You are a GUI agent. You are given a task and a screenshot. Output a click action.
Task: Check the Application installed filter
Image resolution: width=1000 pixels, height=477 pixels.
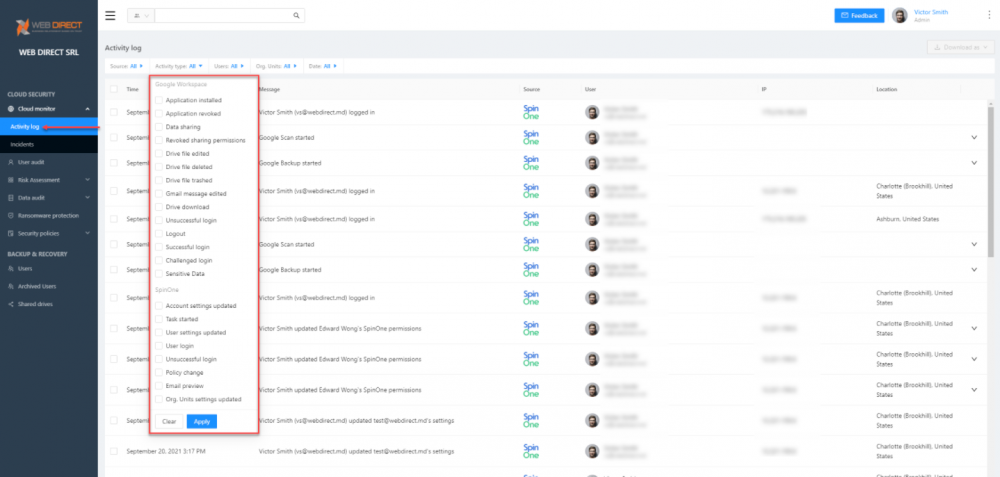[159, 100]
